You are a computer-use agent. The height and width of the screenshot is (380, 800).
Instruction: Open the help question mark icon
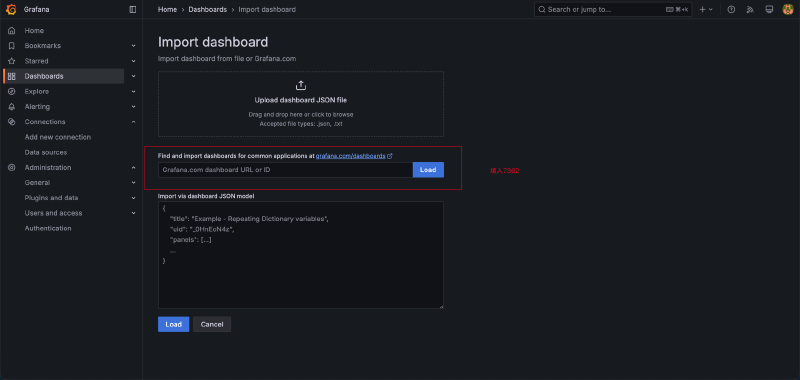coord(731,9)
